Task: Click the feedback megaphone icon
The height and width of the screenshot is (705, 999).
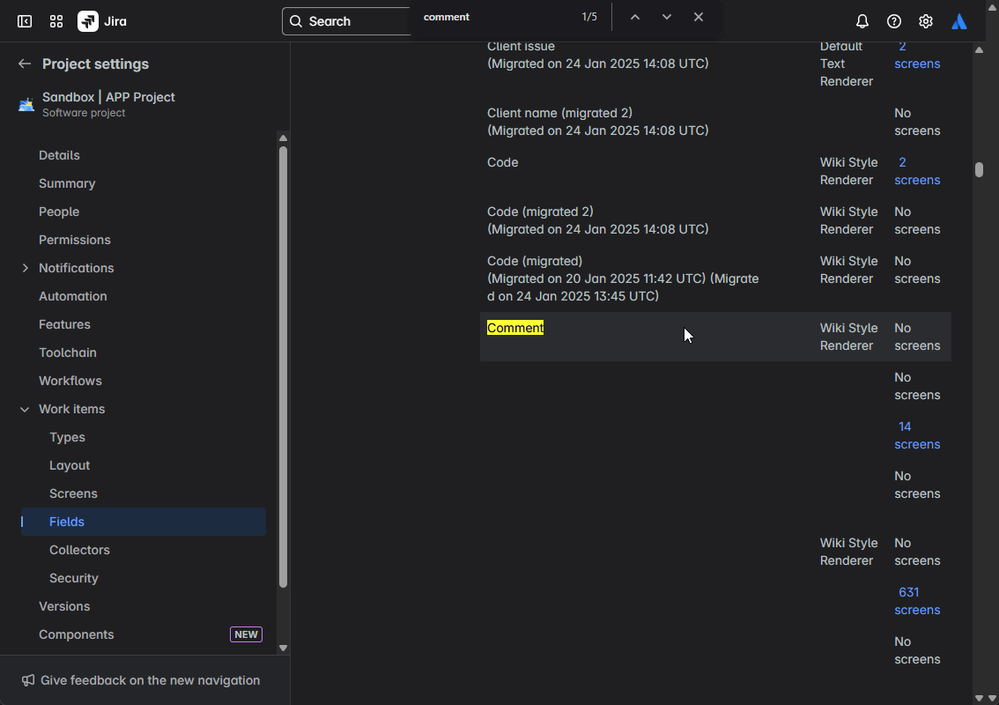Action: tap(28, 680)
